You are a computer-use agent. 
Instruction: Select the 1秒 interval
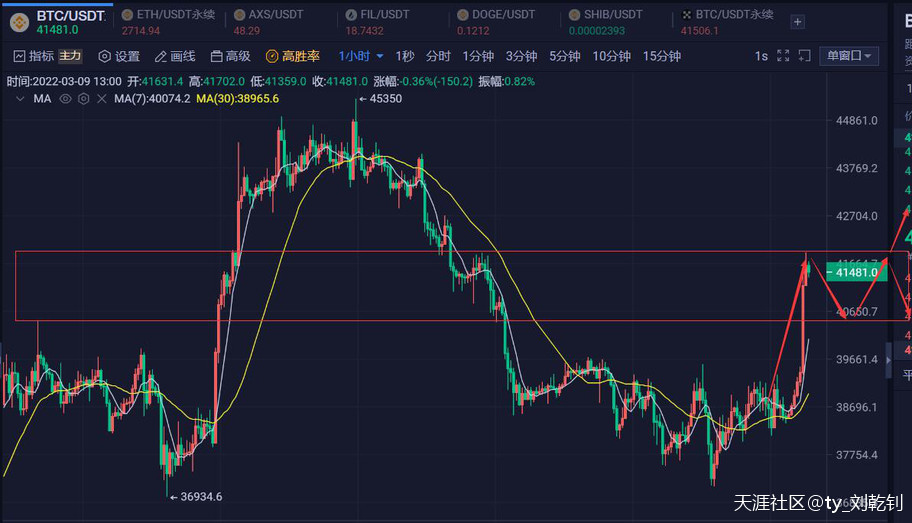coord(405,56)
